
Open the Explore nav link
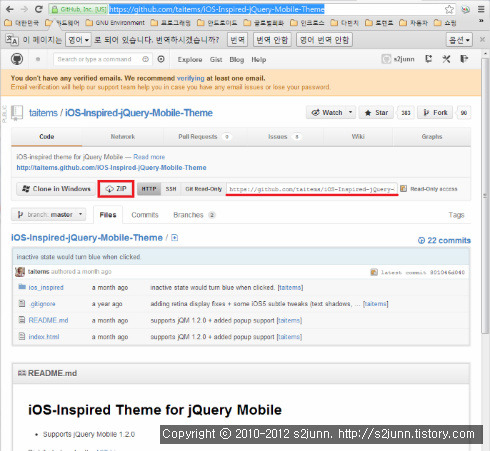click(x=190, y=60)
